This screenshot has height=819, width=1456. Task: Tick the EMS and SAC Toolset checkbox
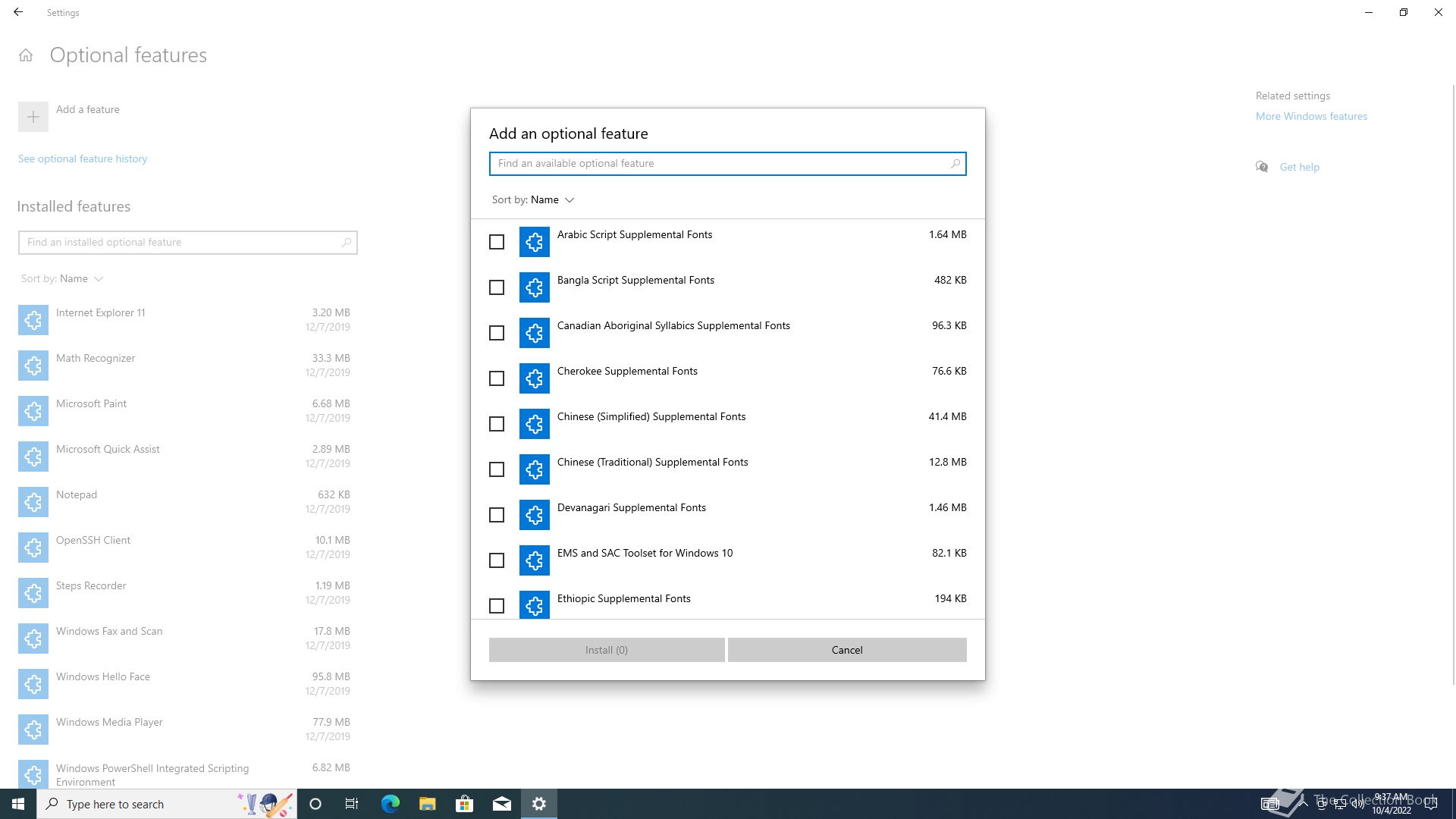(x=497, y=560)
